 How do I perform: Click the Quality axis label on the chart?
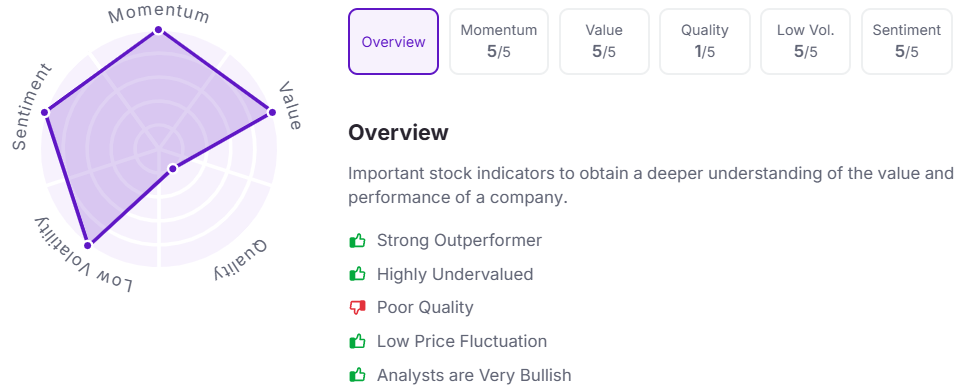click(x=241, y=260)
